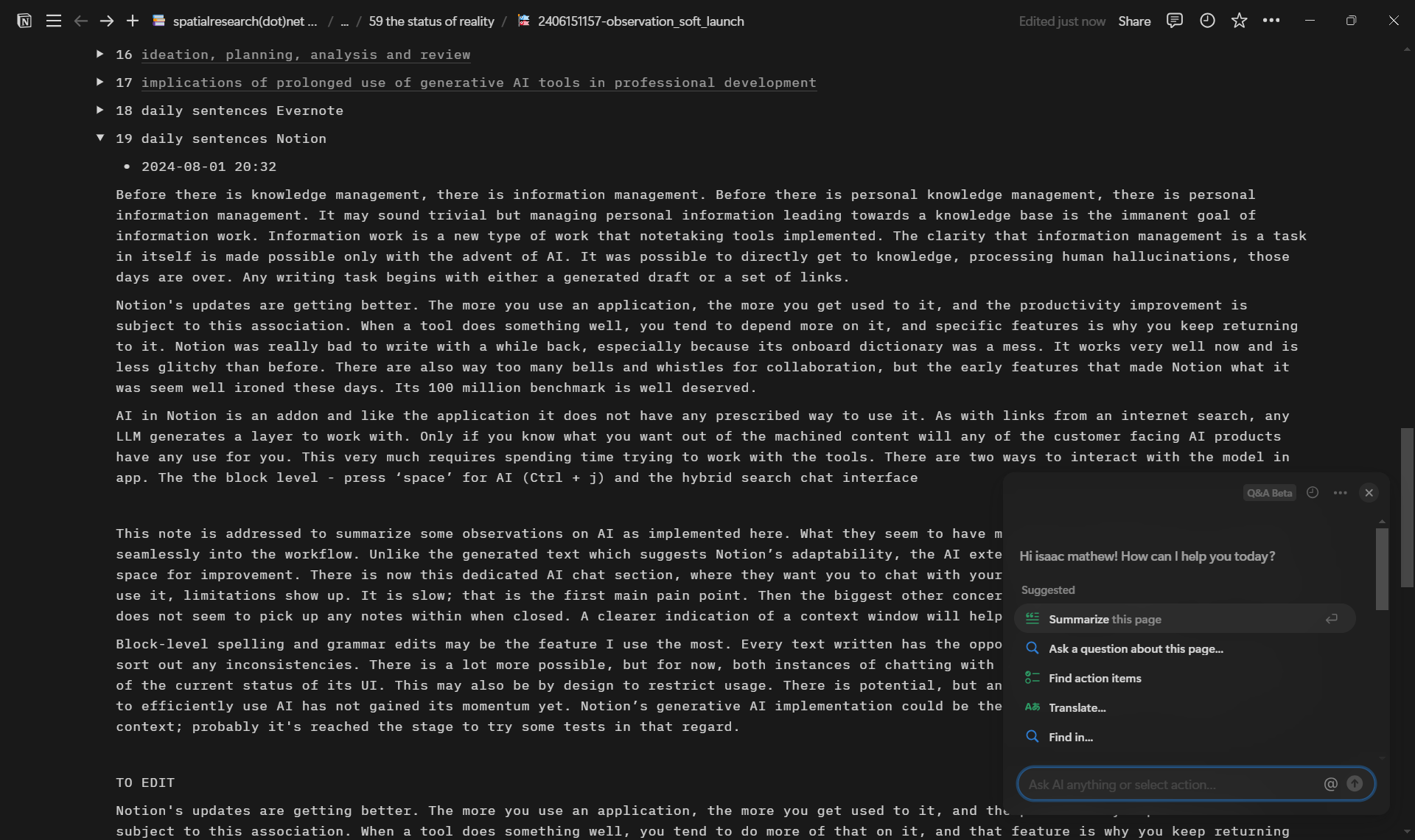Open the page options three-dot menu

point(1271,21)
